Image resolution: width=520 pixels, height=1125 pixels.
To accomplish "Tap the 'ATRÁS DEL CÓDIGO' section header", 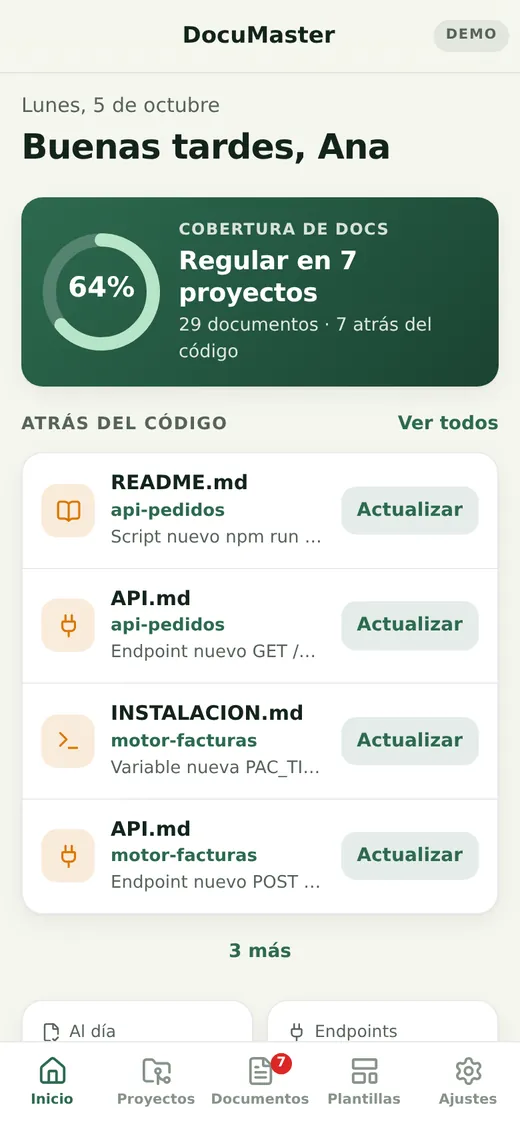I will click(124, 423).
